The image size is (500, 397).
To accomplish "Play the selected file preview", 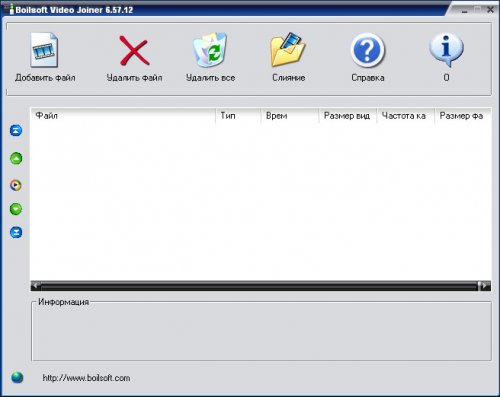I will tap(16, 185).
